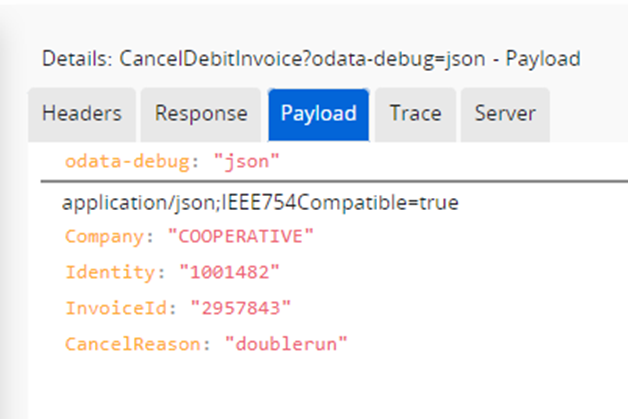Select the odata-debug parameter key
Viewport: 628px width, 419px height.
[127, 162]
